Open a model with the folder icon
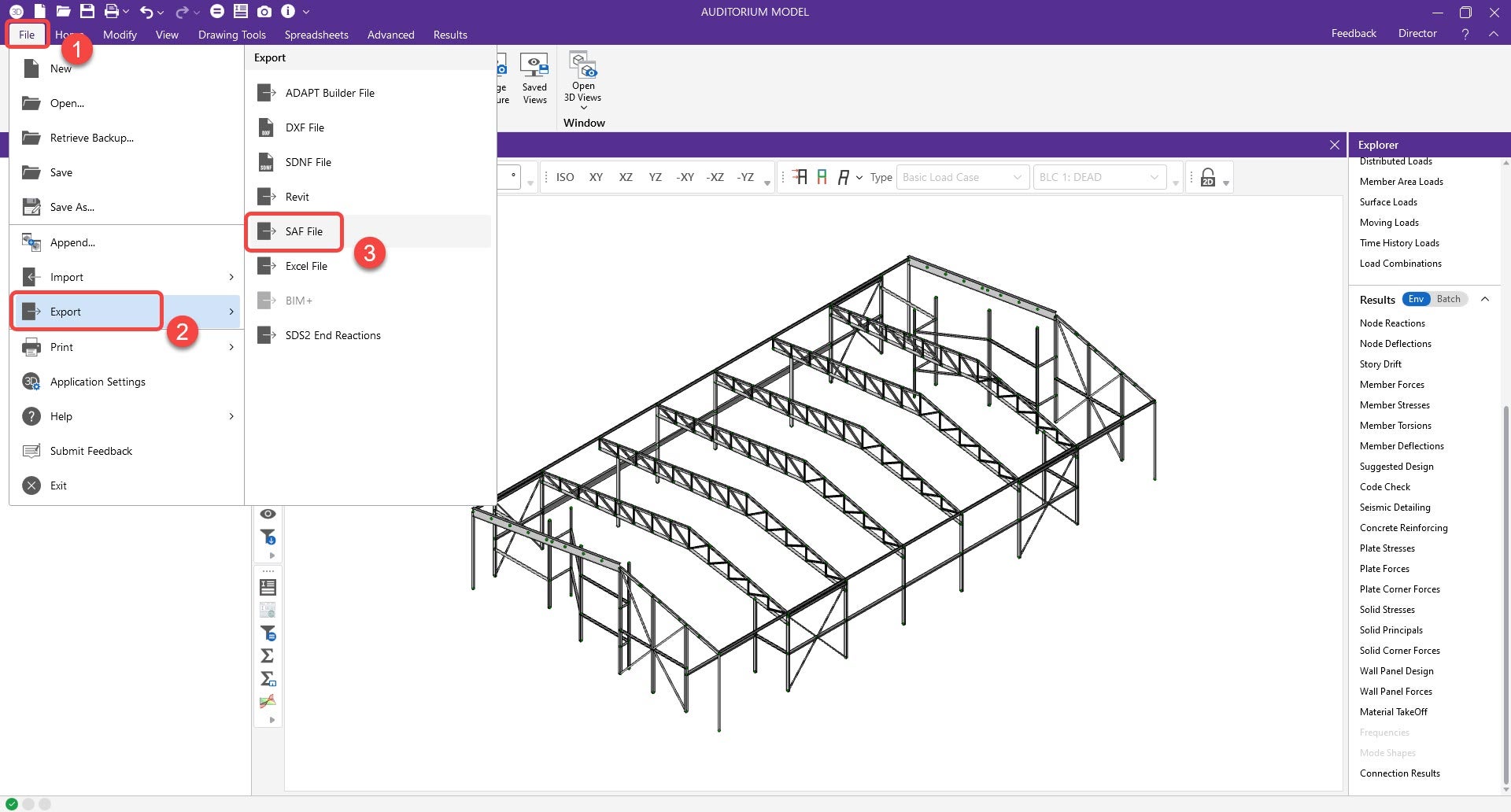The height and width of the screenshot is (812, 1511). pyautogui.click(x=62, y=11)
